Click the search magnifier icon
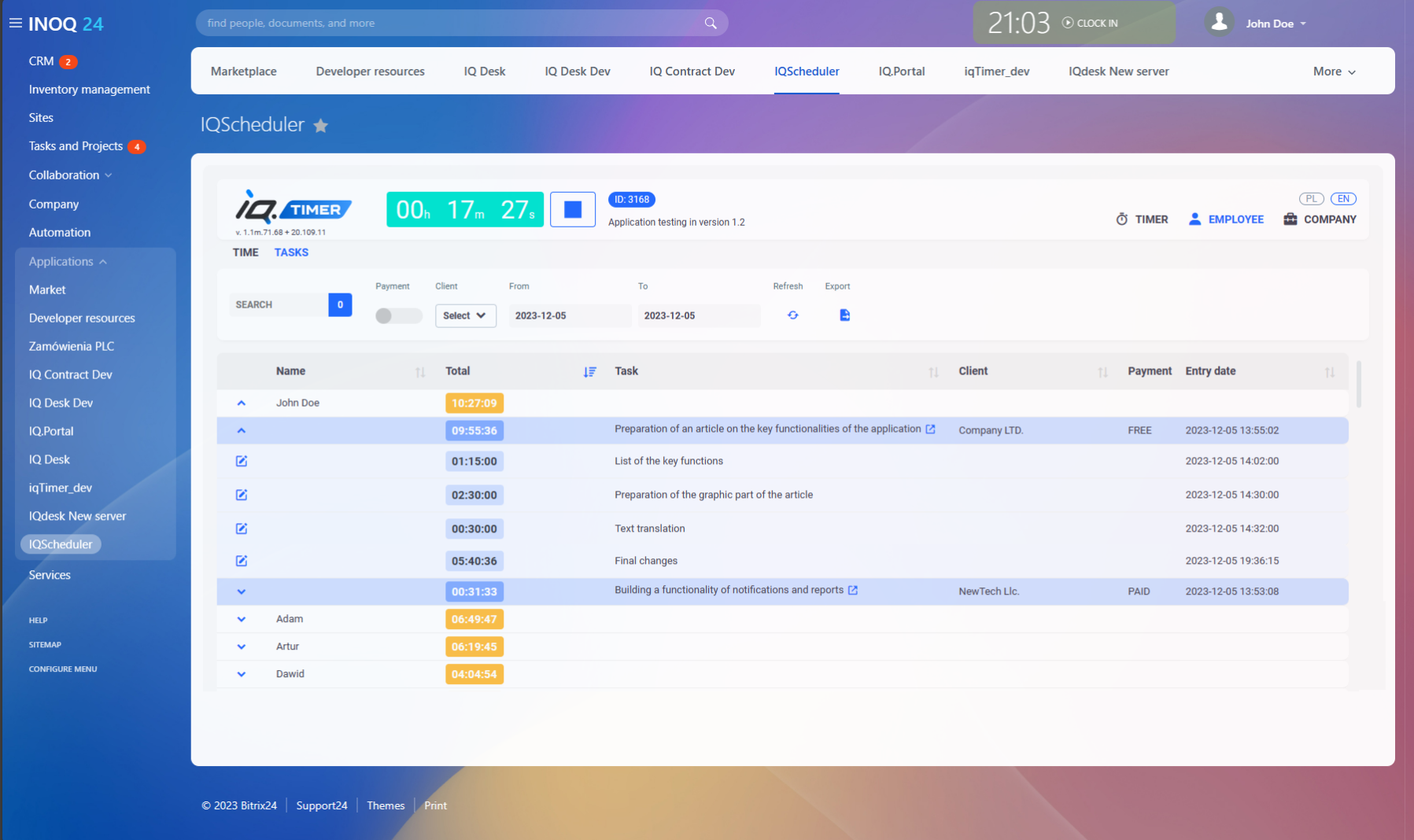The width and height of the screenshot is (1414, 840). pyautogui.click(x=711, y=23)
